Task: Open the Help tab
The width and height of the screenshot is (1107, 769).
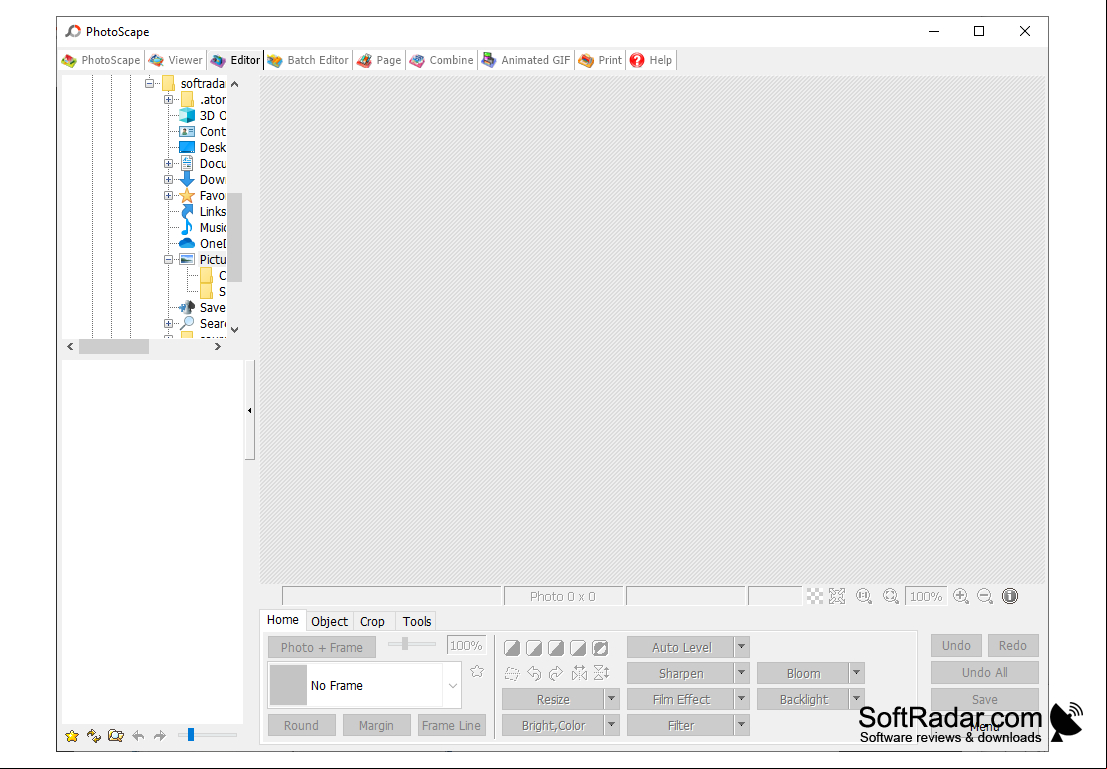Action: [x=651, y=60]
